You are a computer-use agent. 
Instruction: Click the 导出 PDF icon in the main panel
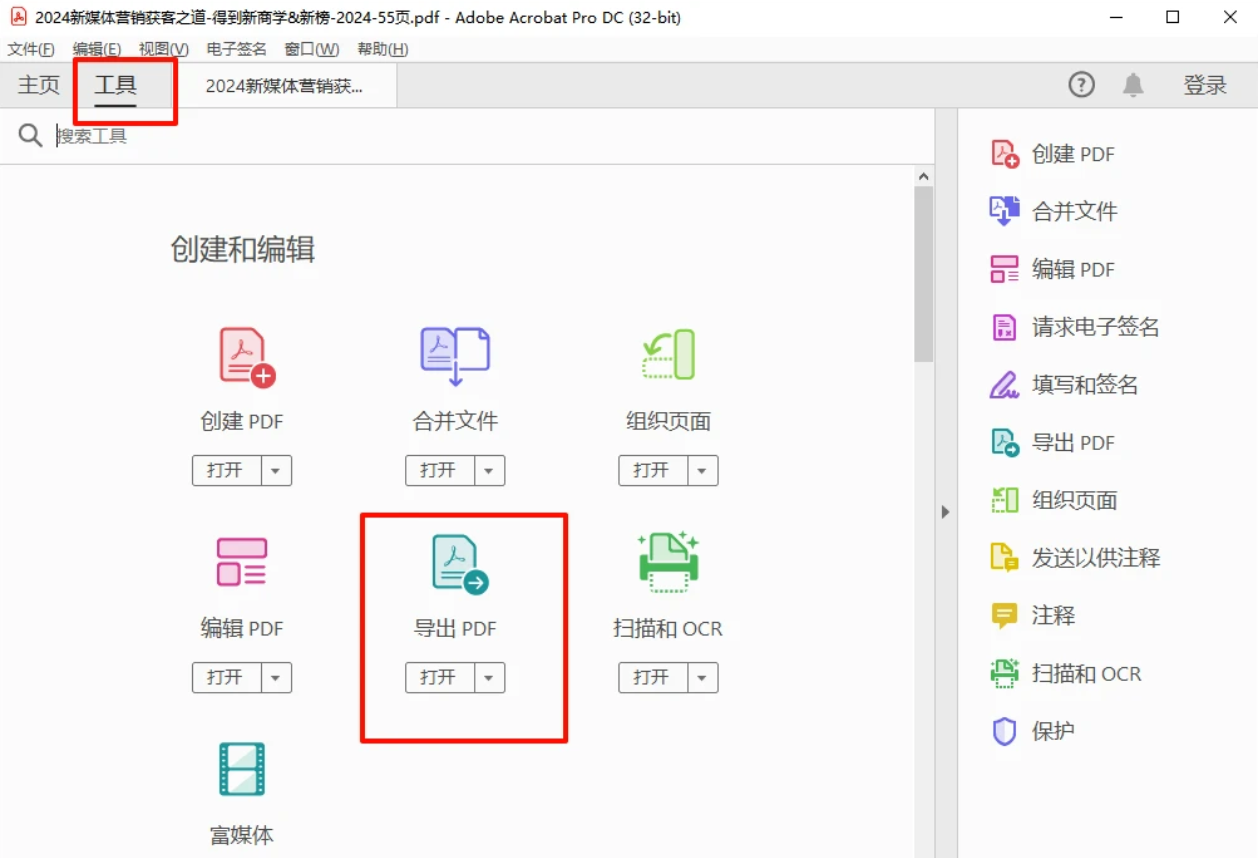point(459,564)
